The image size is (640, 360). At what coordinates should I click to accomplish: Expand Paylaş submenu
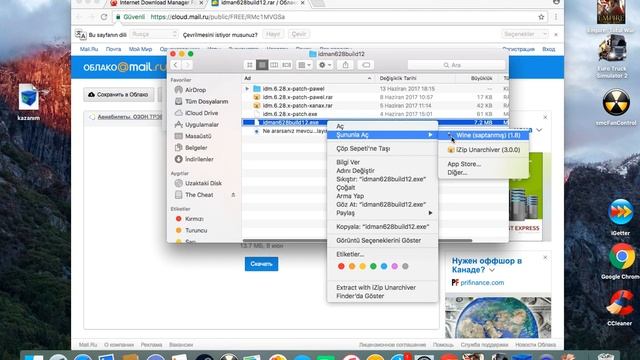(x=382, y=213)
